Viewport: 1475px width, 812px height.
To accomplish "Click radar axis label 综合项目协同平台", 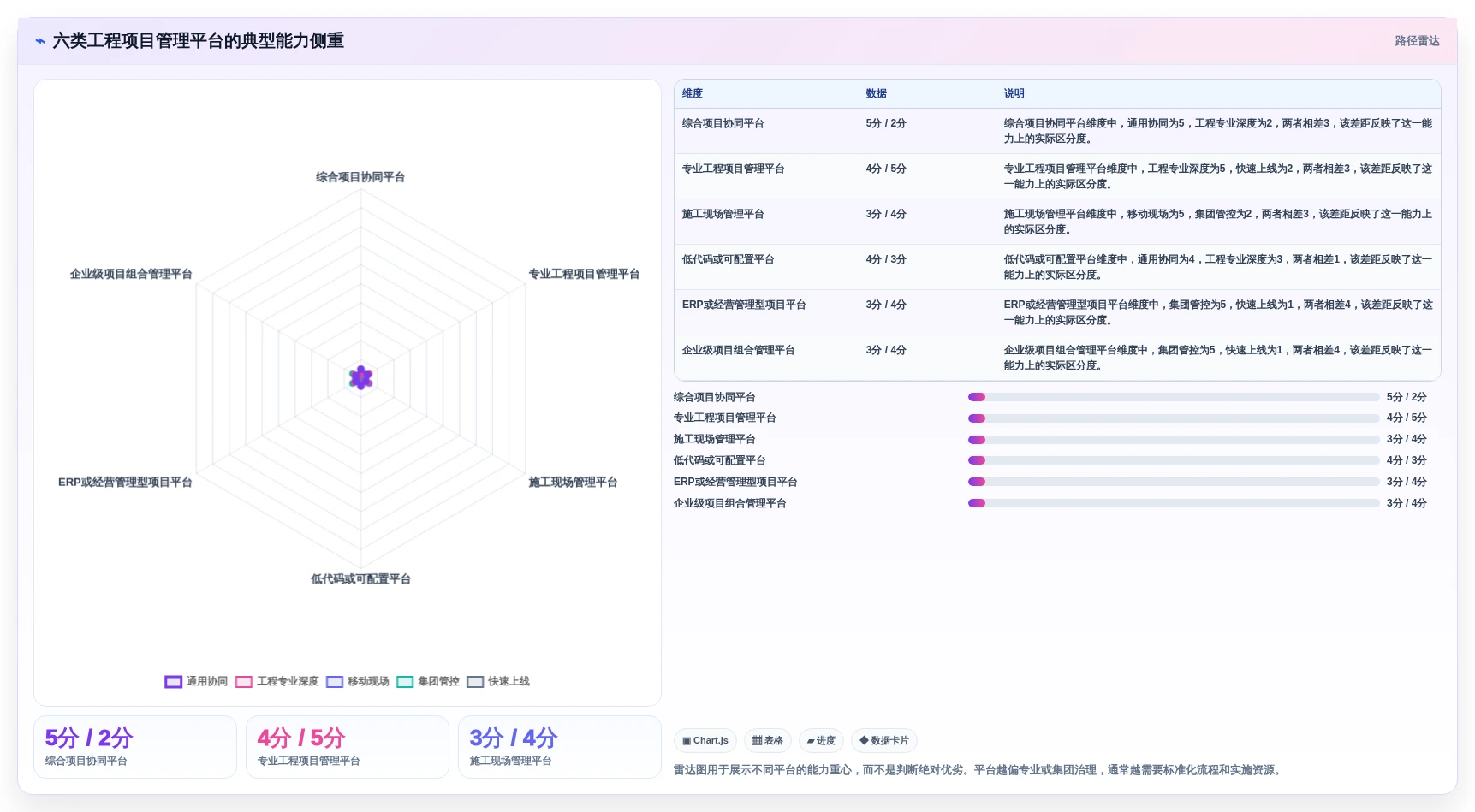I will [x=360, y=177].
